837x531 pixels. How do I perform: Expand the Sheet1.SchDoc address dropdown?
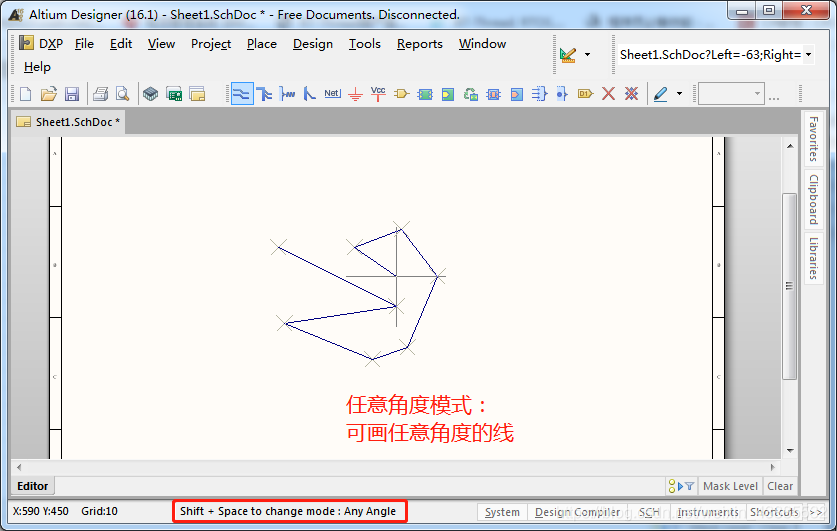pos(808,54)
